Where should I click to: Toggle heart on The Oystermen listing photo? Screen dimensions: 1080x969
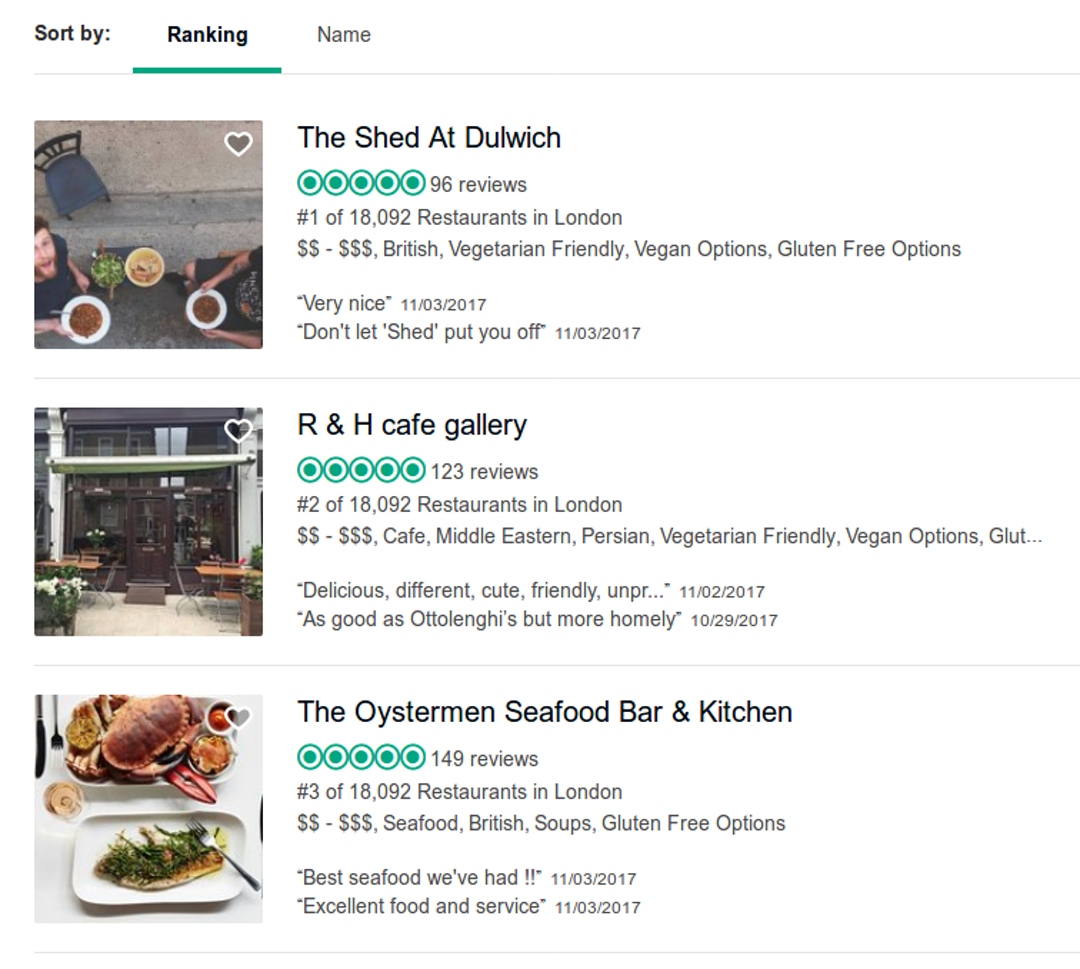tap(238, 718)
